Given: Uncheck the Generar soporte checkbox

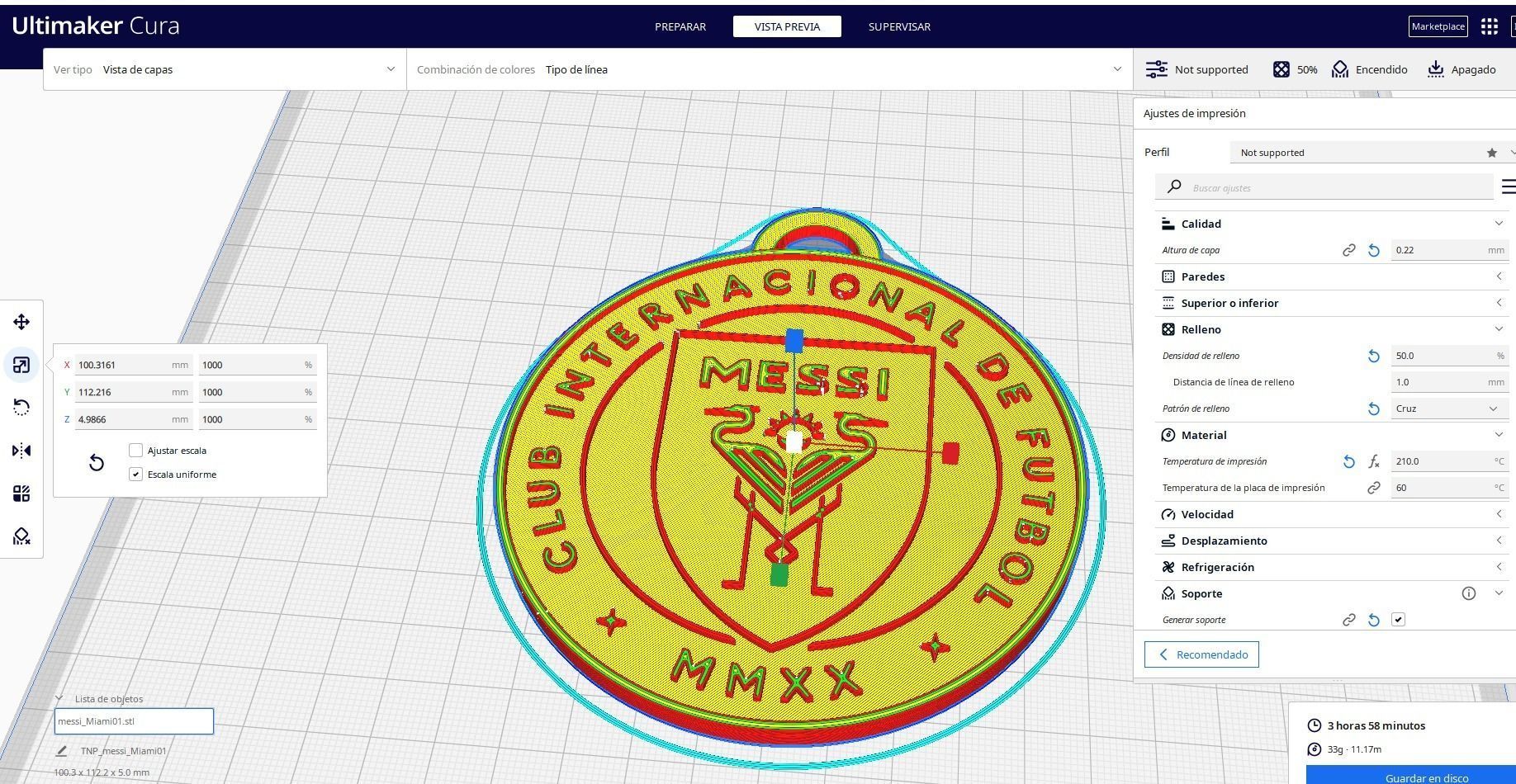Looking at the screenshot, I should click(1398, 620).
